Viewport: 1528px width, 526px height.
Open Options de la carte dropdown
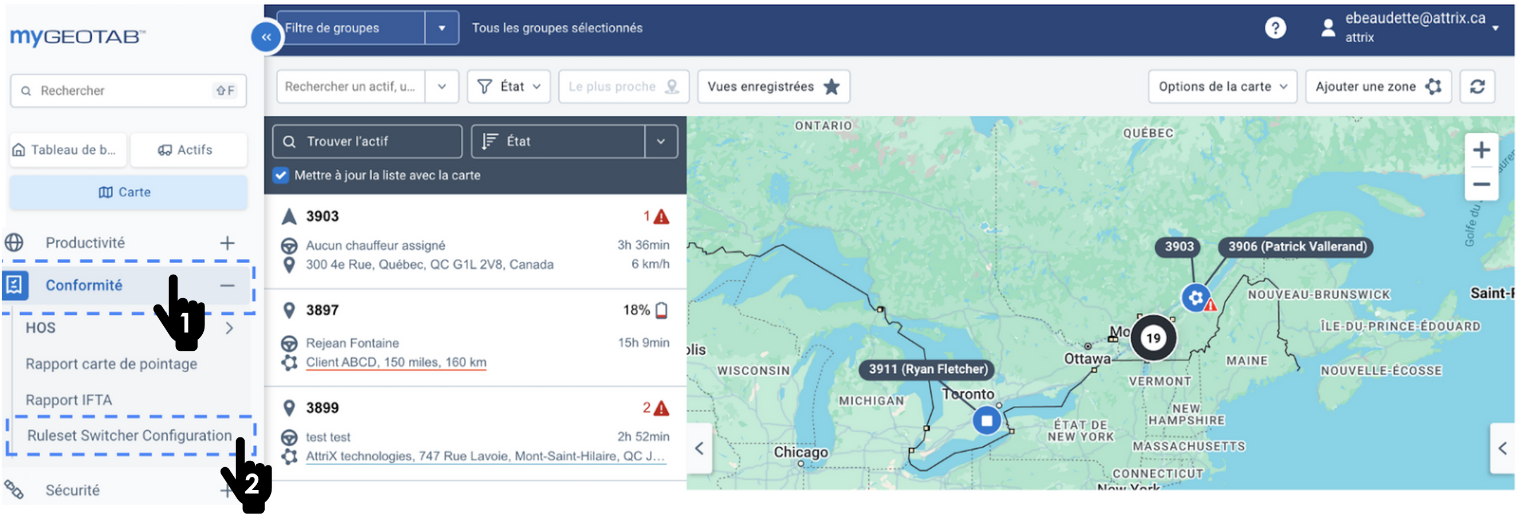coord(1222,87)
